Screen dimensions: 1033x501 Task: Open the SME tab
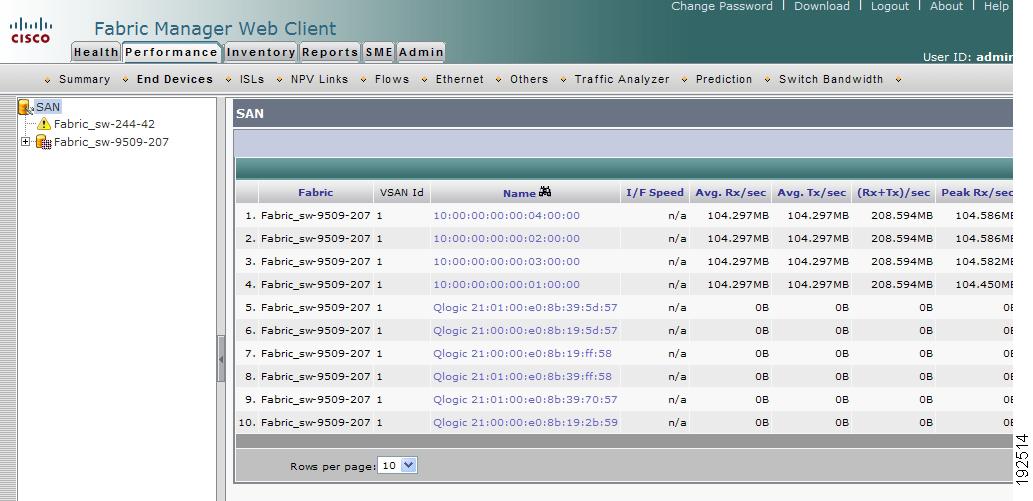(379, 52)
